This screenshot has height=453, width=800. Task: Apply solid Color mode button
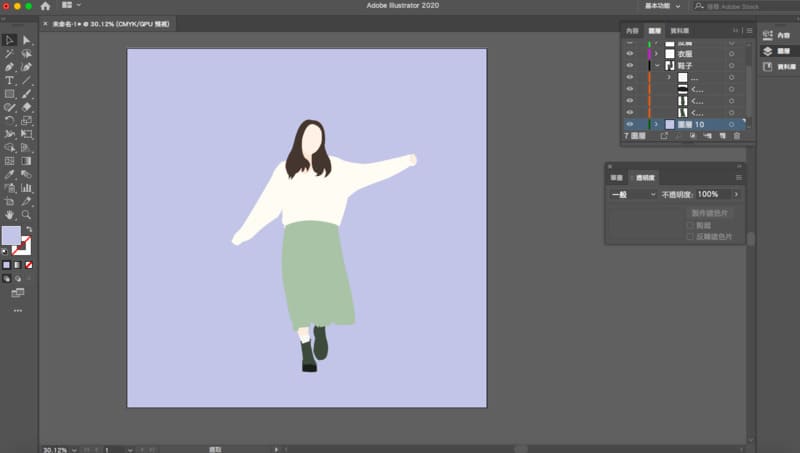(x=6, y=265)
